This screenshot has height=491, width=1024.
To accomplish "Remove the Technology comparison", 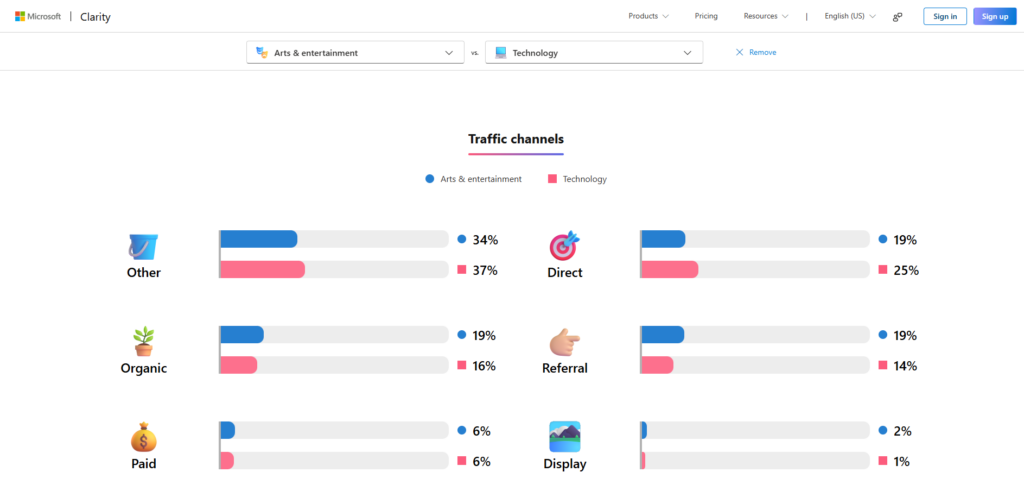I will [756, 52].
